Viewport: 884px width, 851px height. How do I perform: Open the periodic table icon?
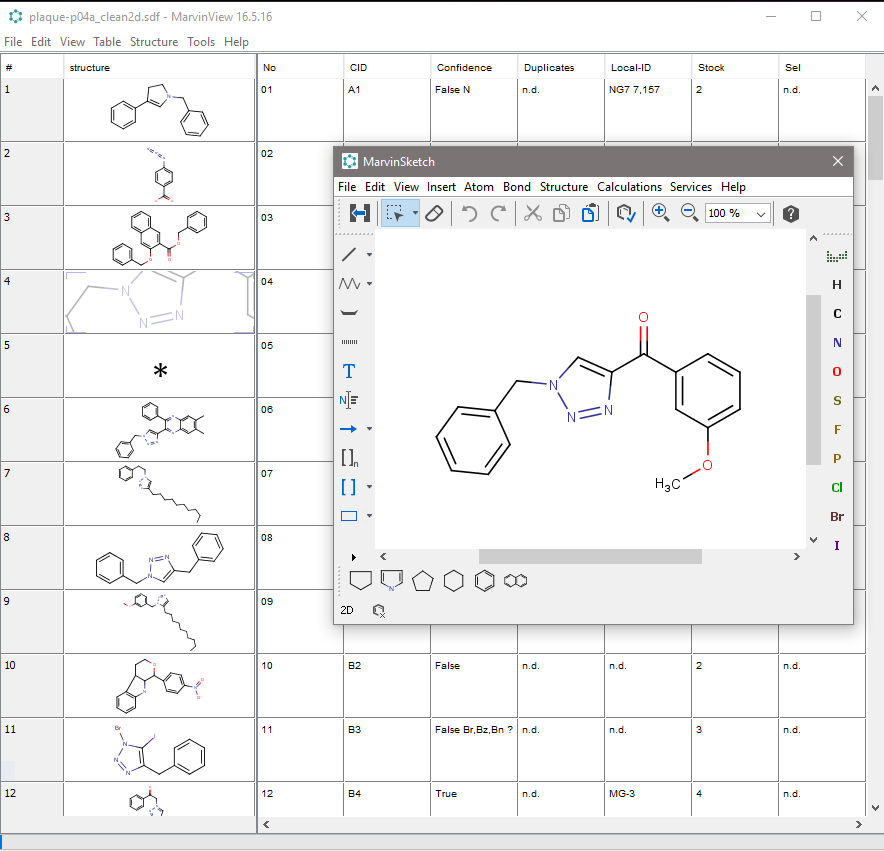coord(837,257)
